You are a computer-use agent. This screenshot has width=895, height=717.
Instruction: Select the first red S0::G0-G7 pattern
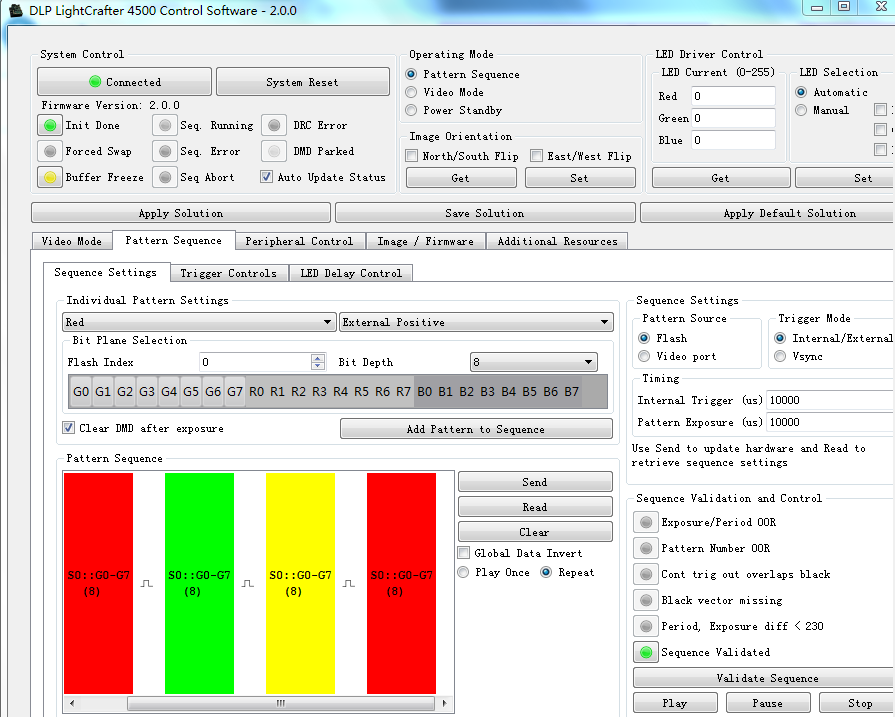click(x=98, y=583)
